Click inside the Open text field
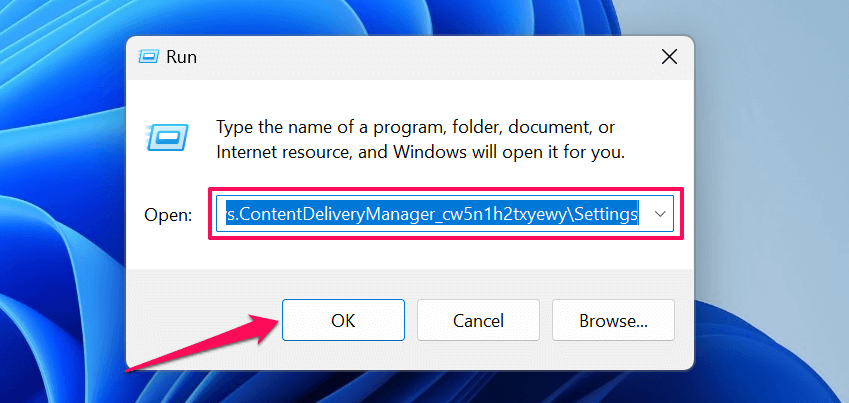 [432, 214]
